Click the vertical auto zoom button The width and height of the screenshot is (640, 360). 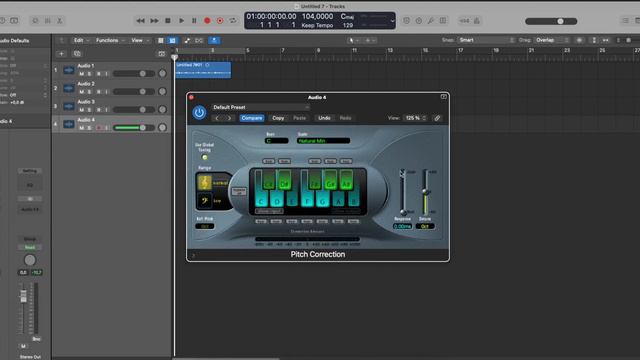pos(594,40)
